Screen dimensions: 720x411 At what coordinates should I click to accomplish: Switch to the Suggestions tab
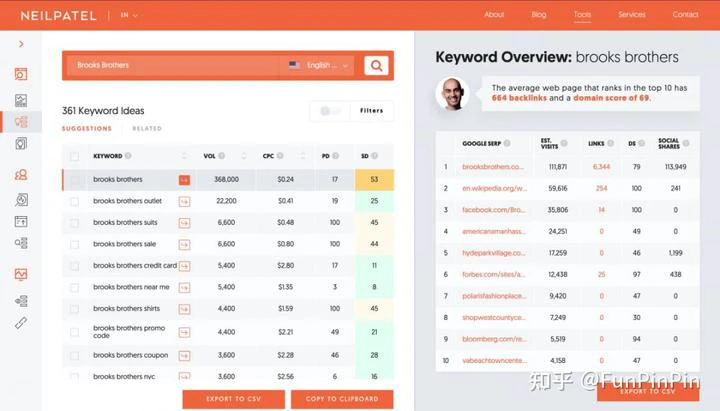(87, 129)
